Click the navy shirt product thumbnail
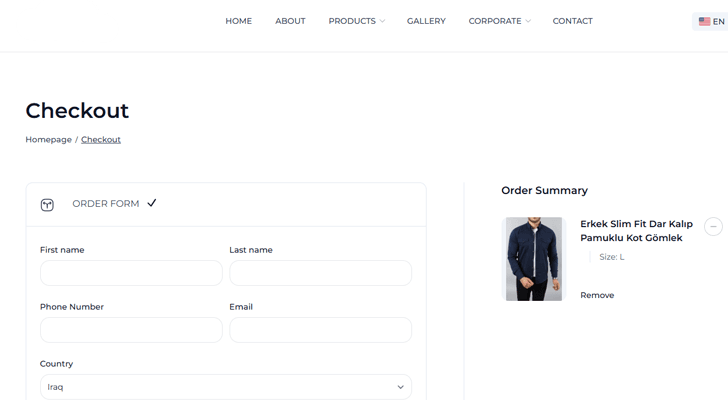 click(534, 259)
